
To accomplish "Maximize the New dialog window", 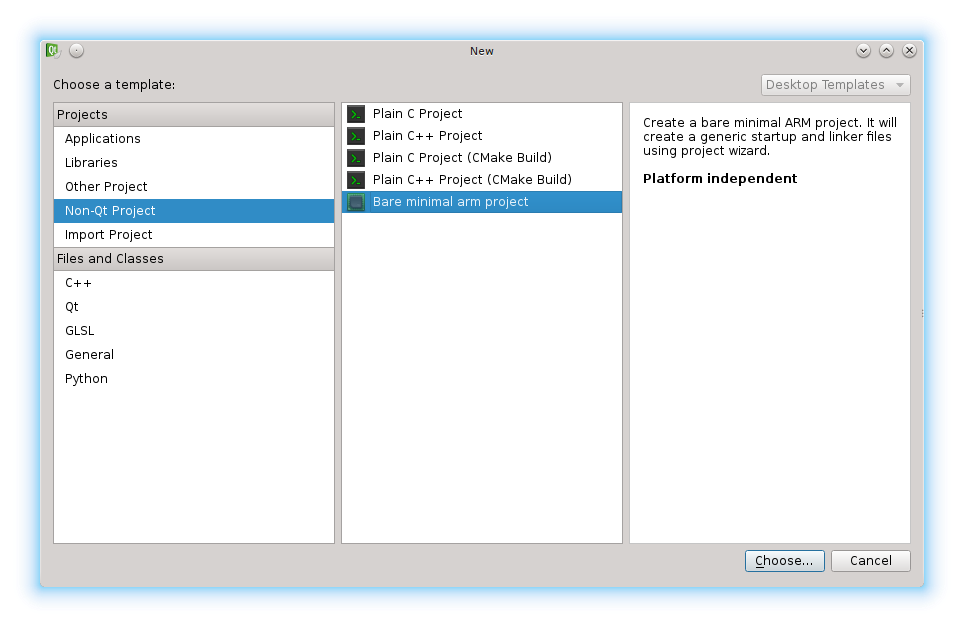I will [x=886, y=50].
